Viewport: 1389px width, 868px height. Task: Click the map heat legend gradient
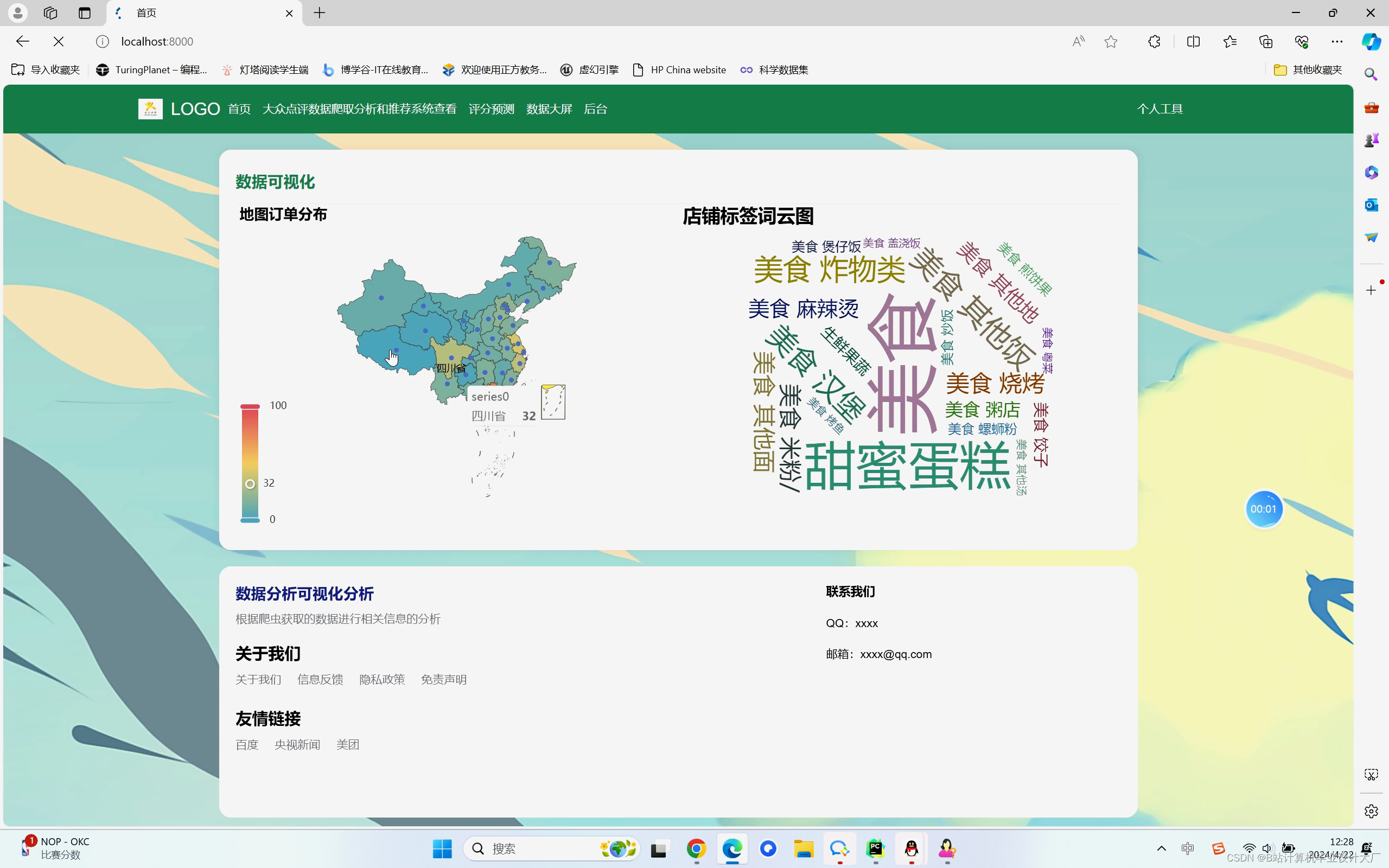click(x=249, y=462)
